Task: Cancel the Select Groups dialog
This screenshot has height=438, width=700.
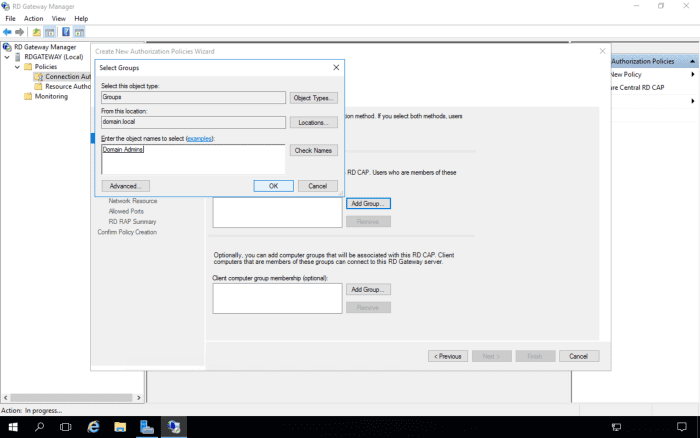Action: [x=317, y=186]
